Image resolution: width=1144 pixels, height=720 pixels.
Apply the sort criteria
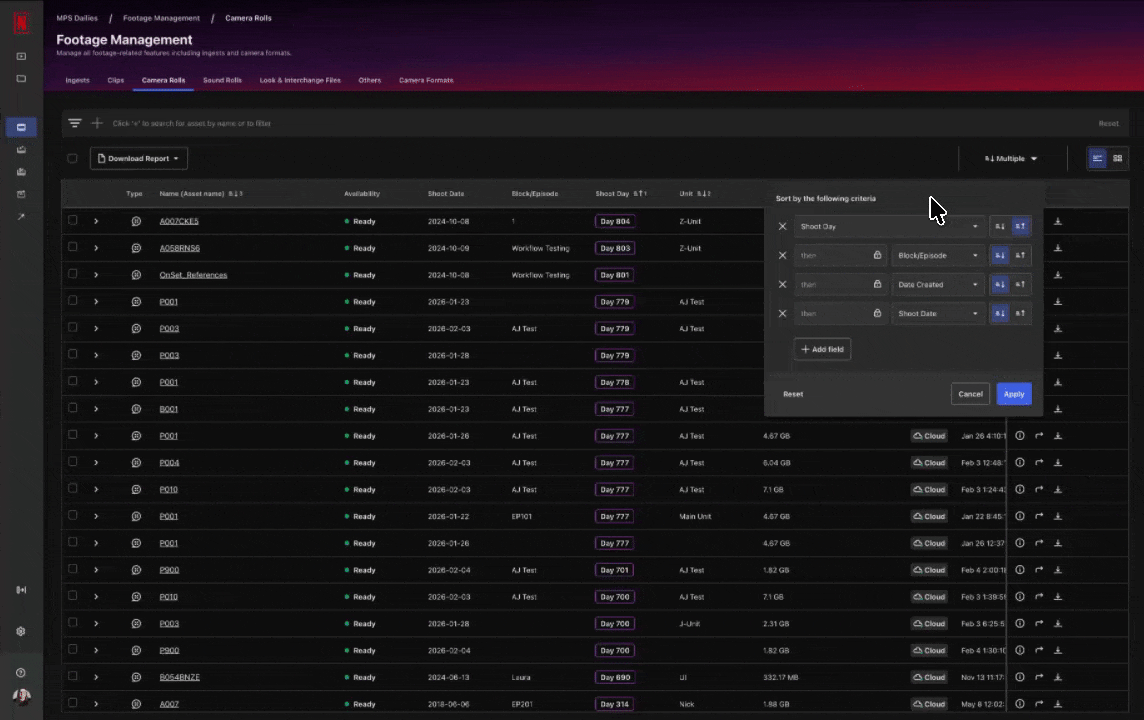1013,394
